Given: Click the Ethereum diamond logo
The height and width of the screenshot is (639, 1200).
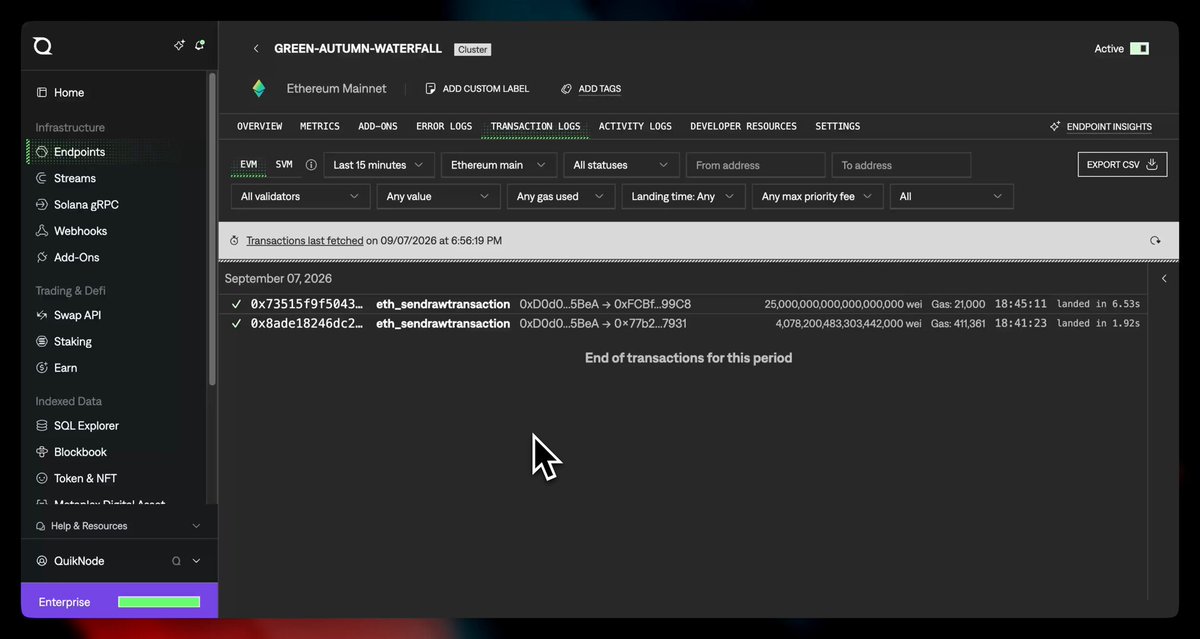Looking at the screenshot, I should [x=259, y=89].
